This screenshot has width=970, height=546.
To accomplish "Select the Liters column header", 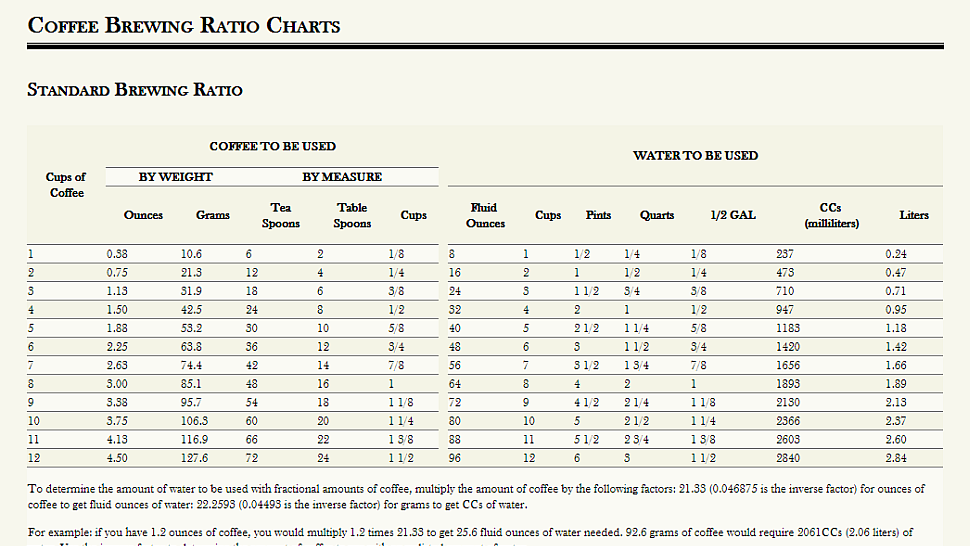I will tap(913, 215).
